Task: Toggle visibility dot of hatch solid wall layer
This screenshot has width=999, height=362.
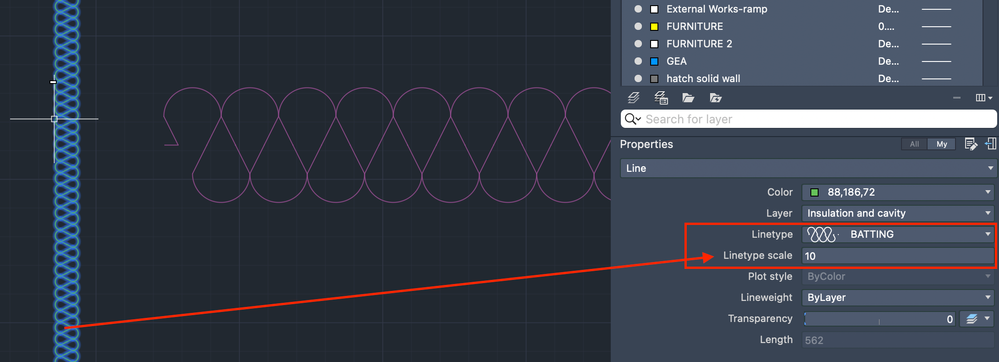Action: point(638,79)
